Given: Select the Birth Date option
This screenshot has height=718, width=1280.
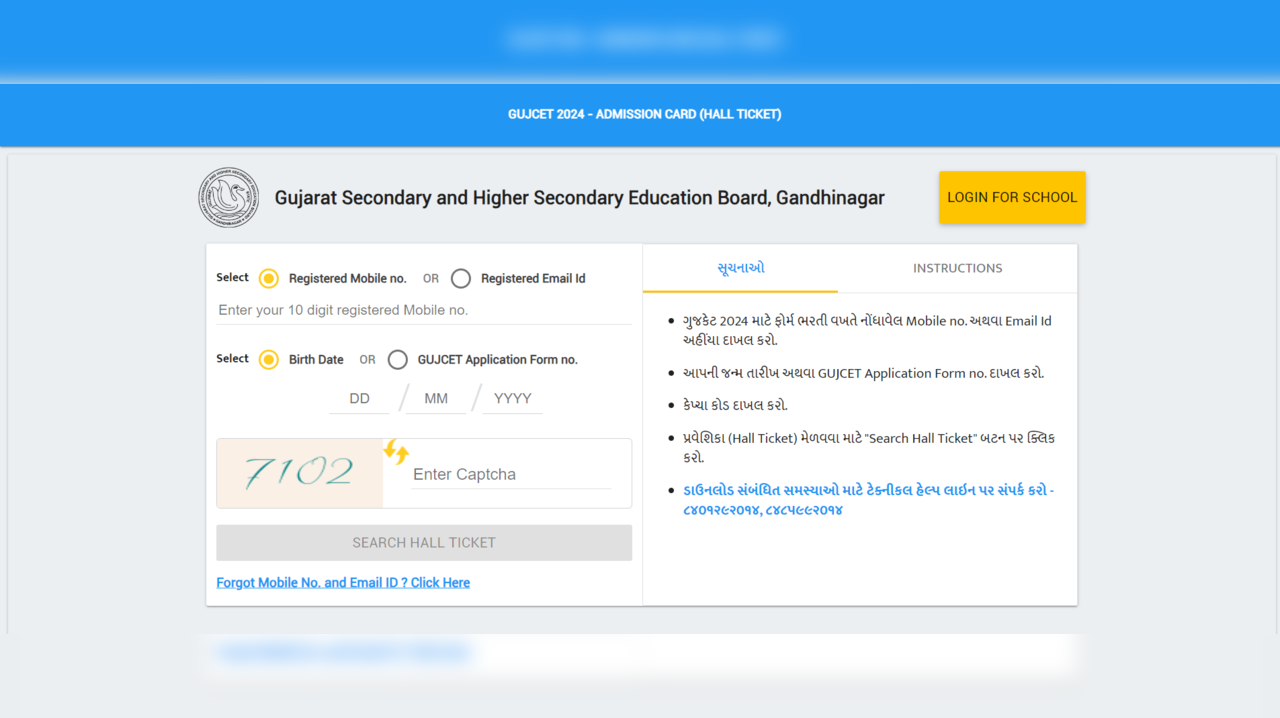Looking at the screenshot, I should 269,359.
